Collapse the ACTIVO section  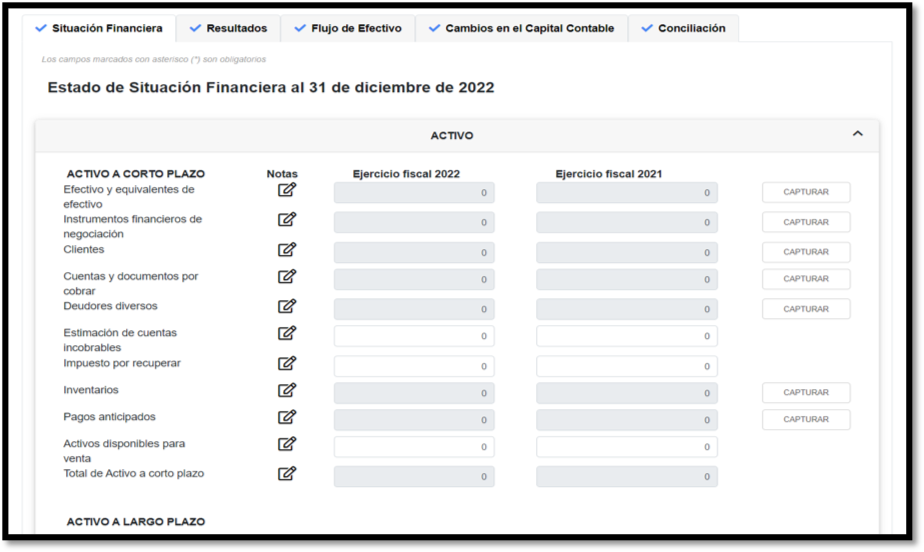(857, 134)
